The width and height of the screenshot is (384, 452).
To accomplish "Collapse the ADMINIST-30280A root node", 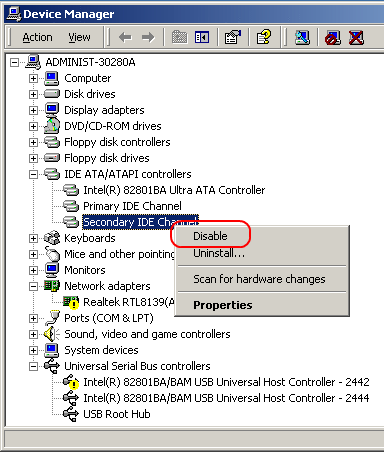I will pyautogui.click(x=14, y=62).
